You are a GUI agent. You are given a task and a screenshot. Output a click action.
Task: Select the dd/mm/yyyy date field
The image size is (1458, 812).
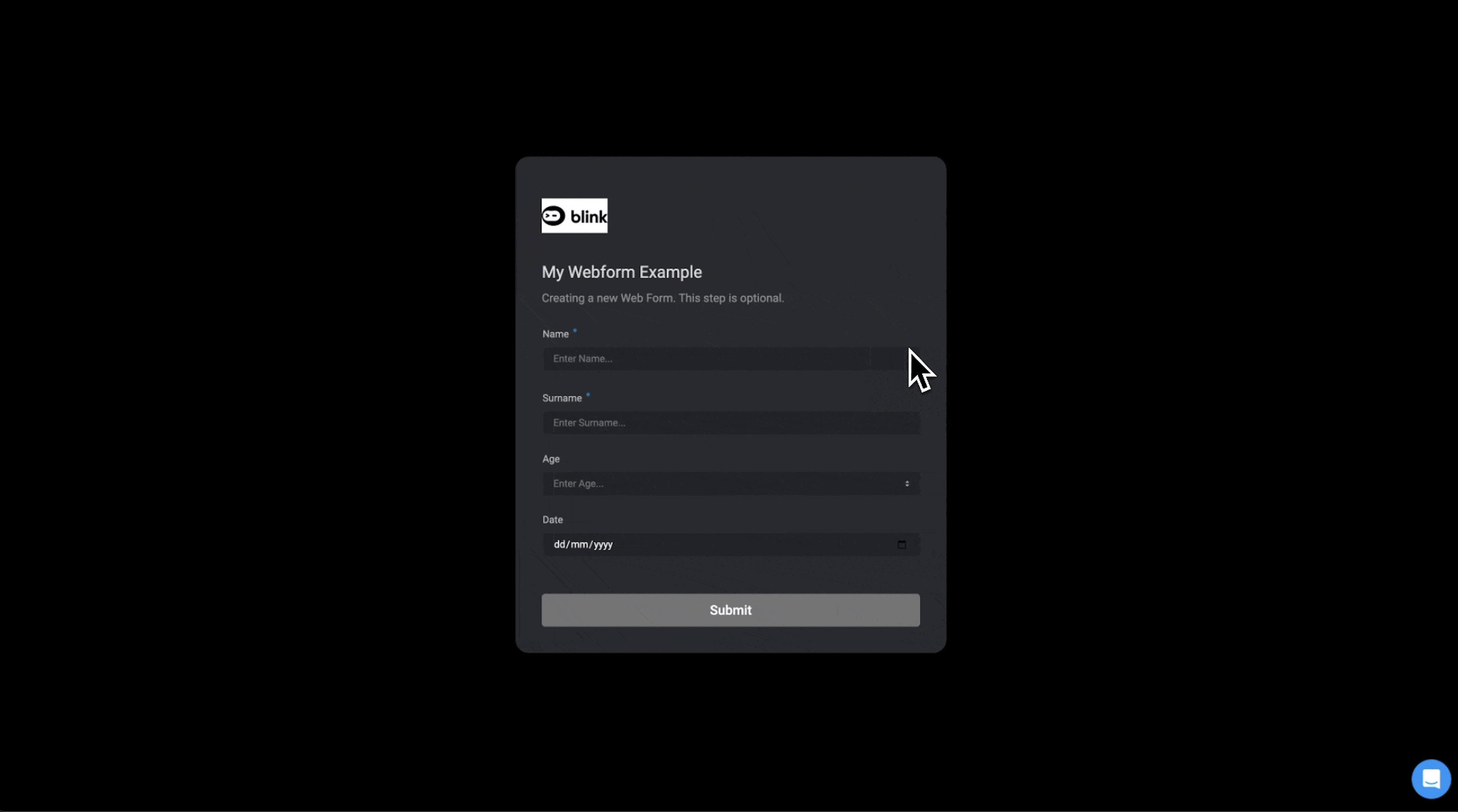coord(731,544)
